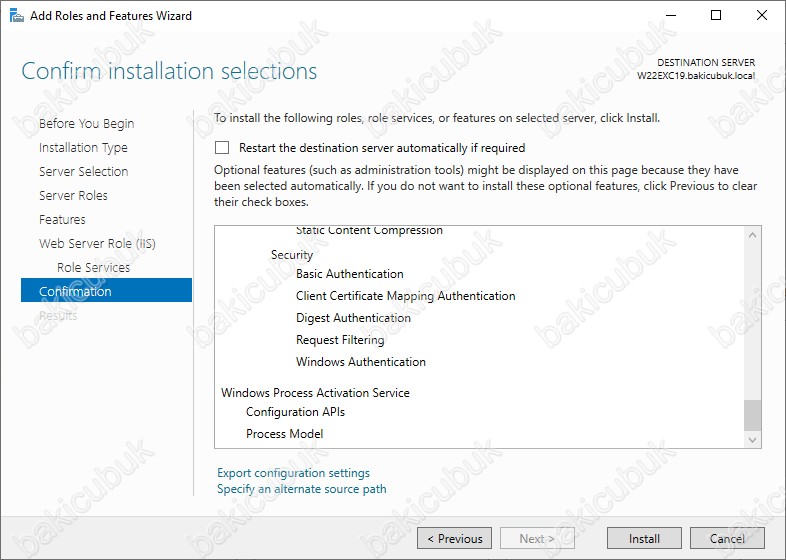Select Windows Process Activation Service entry
Screen dimensions: 786x560
[x=315, y=393]
